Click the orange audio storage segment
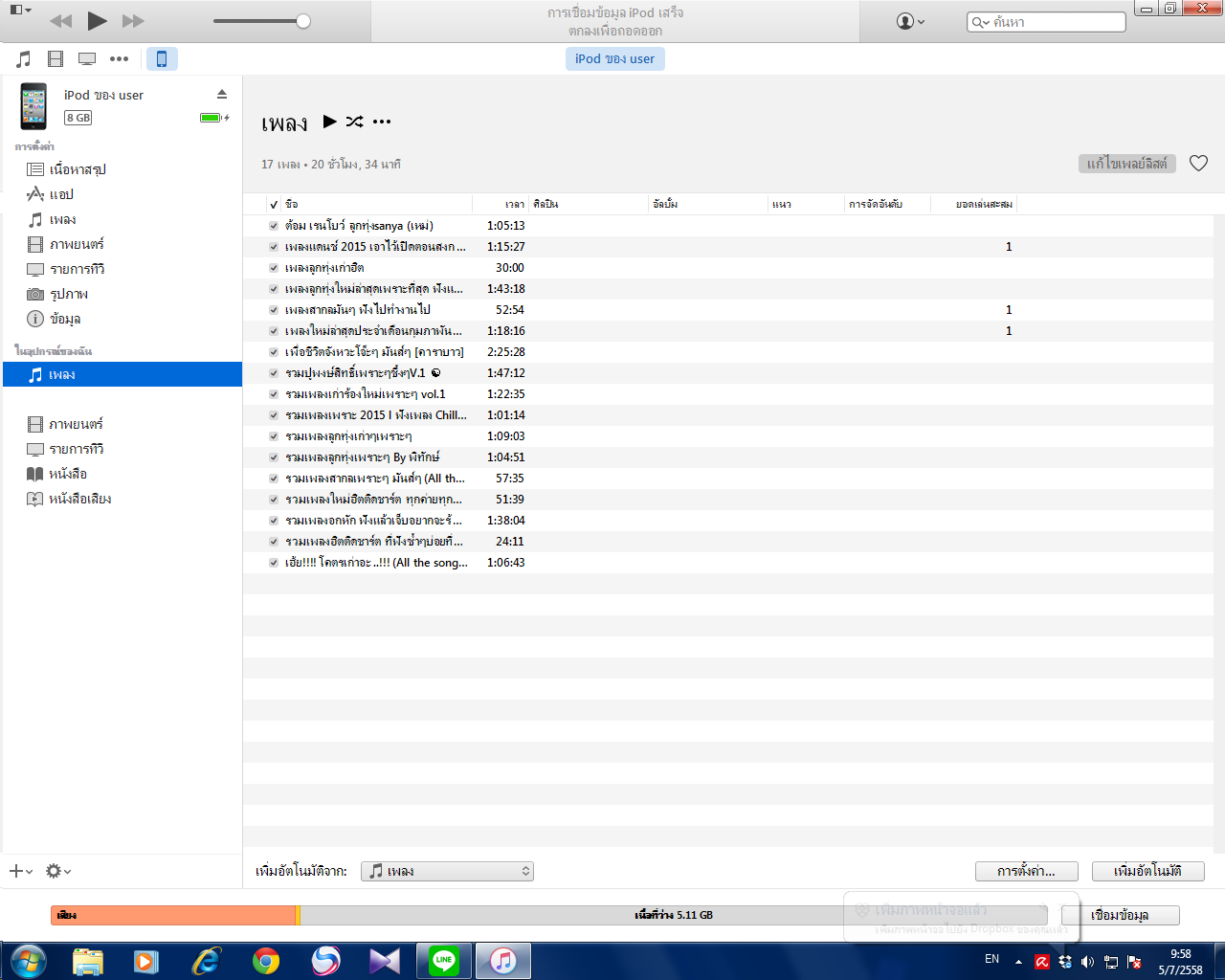The width and height of the screenshot is (1225, 980). coord(173,915)
